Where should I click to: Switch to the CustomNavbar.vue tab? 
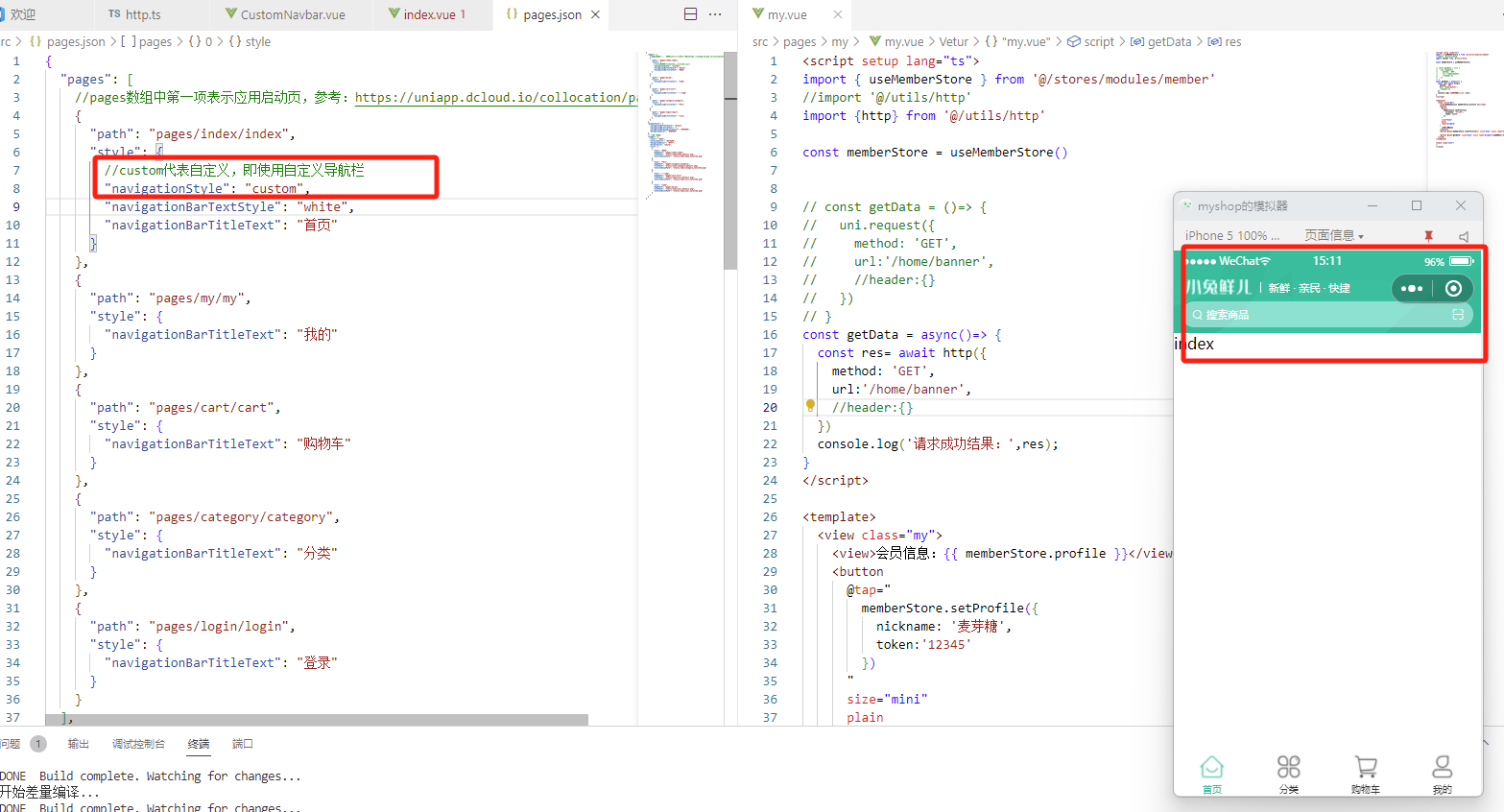coord(293,14)
